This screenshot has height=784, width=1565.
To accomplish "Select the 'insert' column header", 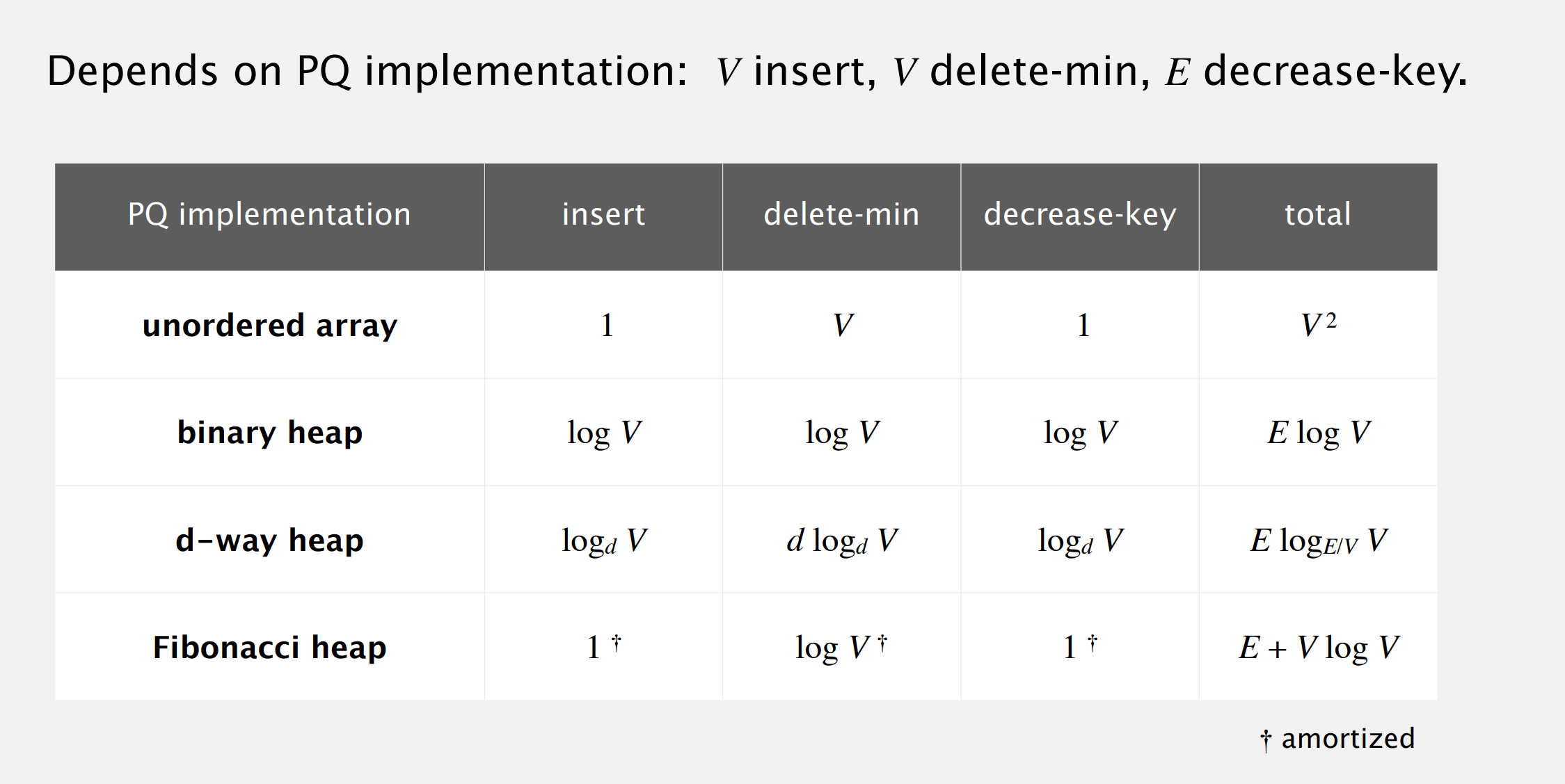I will click(603, 216).
